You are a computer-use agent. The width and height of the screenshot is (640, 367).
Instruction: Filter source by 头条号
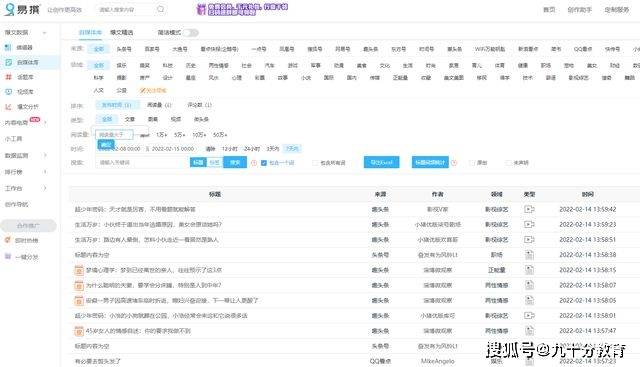(x=124, y=49)
